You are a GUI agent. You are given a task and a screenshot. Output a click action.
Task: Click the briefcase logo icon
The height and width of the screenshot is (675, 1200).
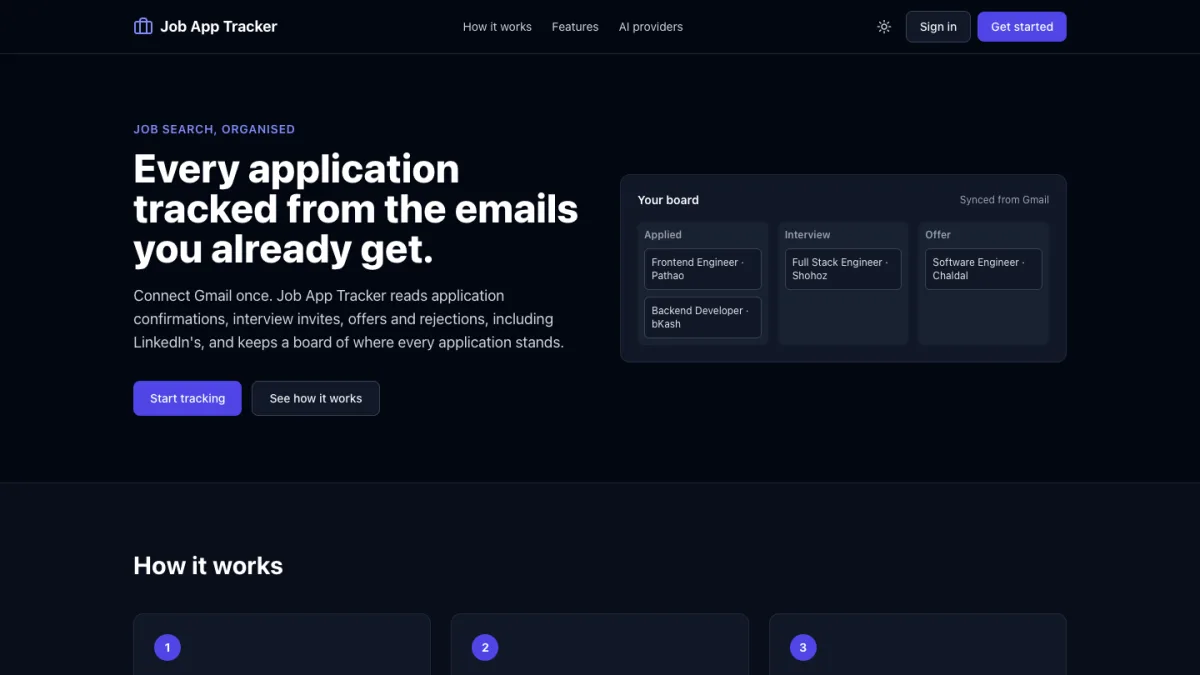pyautogui.click(x=143, y=26)
